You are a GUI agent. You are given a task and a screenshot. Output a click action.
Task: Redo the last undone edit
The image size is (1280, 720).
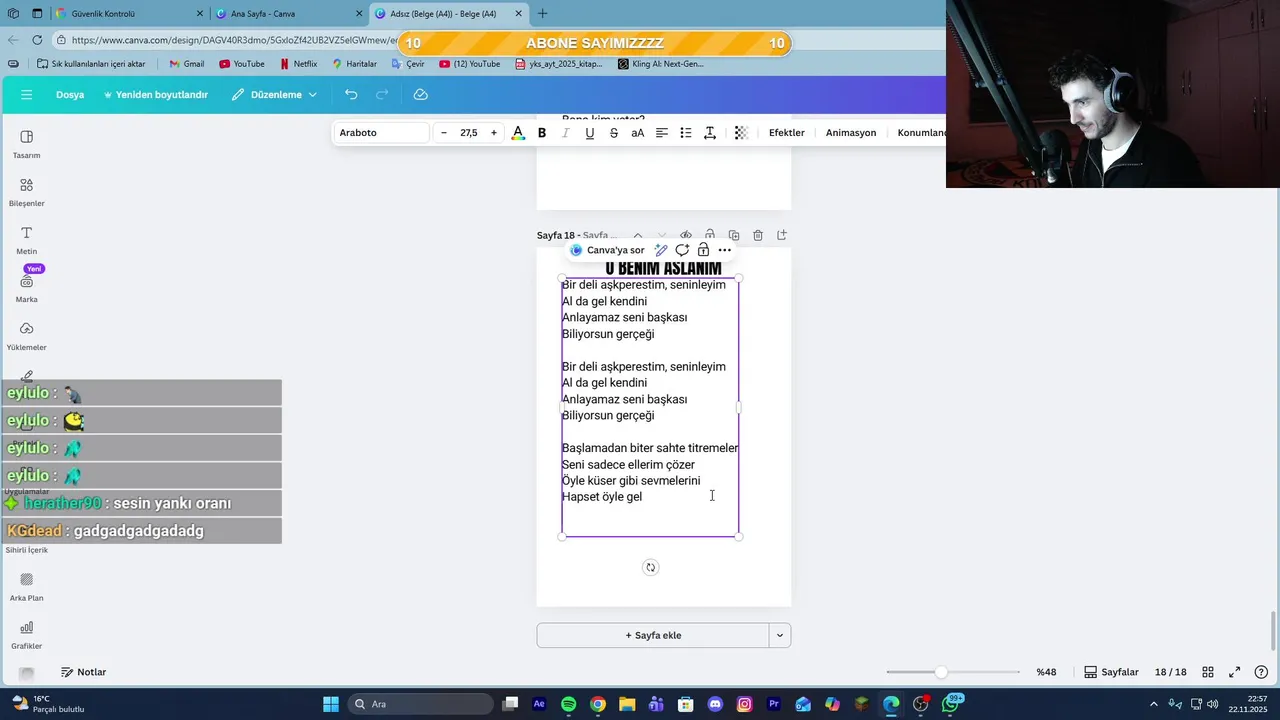tap(382, 94)
